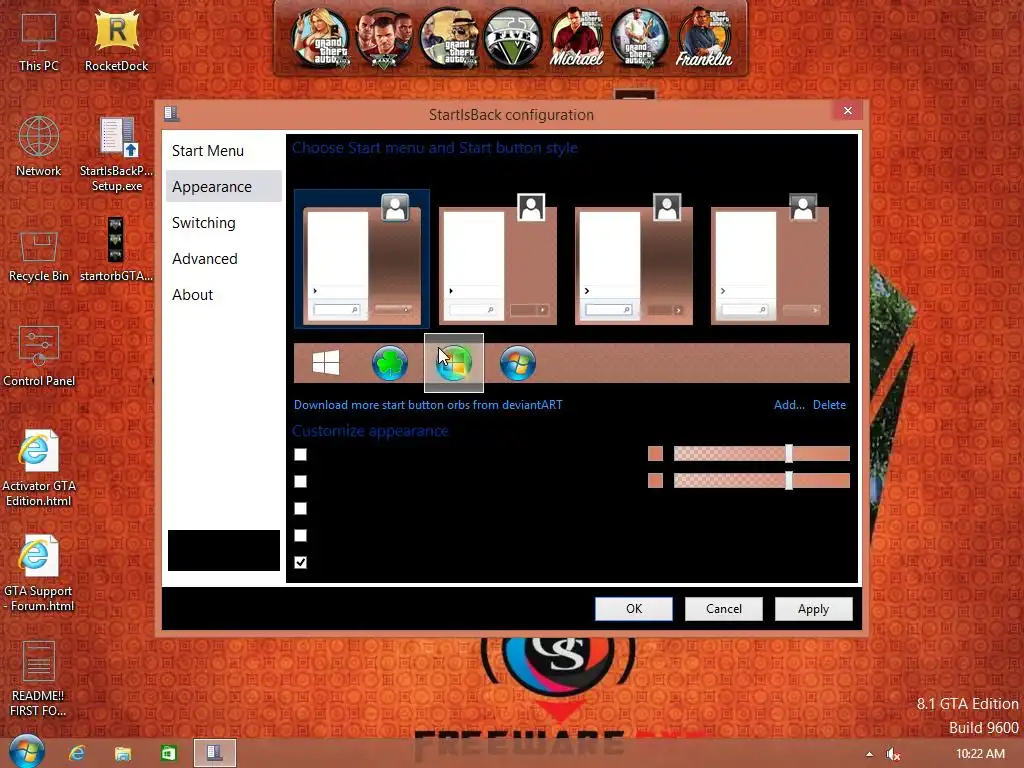Open the green Store icon on the taskbar
The width and height of the screenshot is (1024, 768).
tap(168, 754)
